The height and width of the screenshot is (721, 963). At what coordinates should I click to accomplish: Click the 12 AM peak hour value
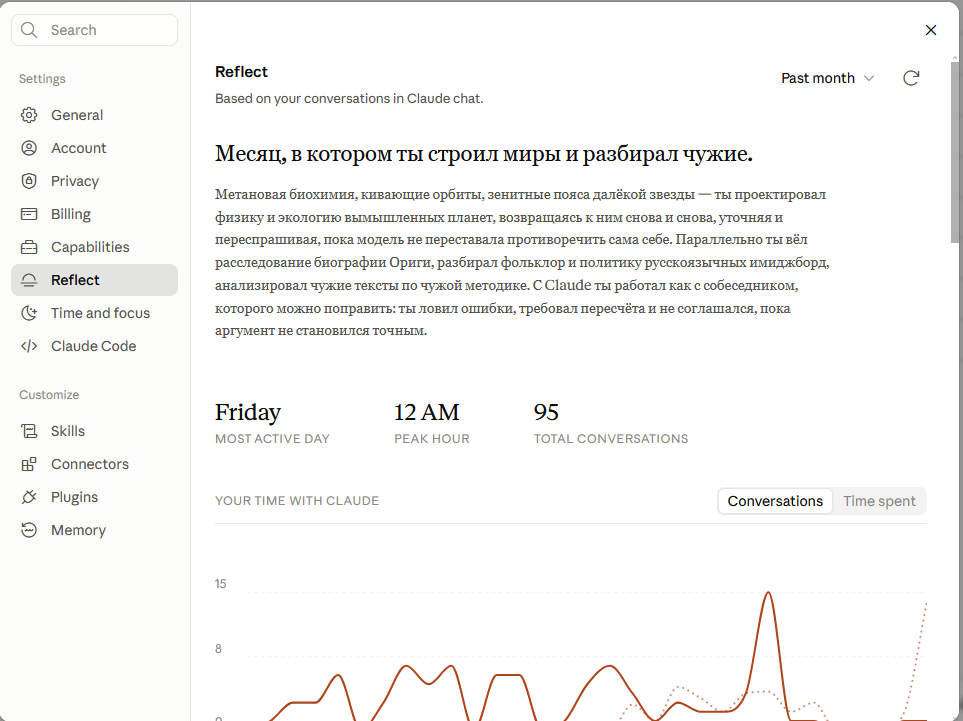[427, 412]
